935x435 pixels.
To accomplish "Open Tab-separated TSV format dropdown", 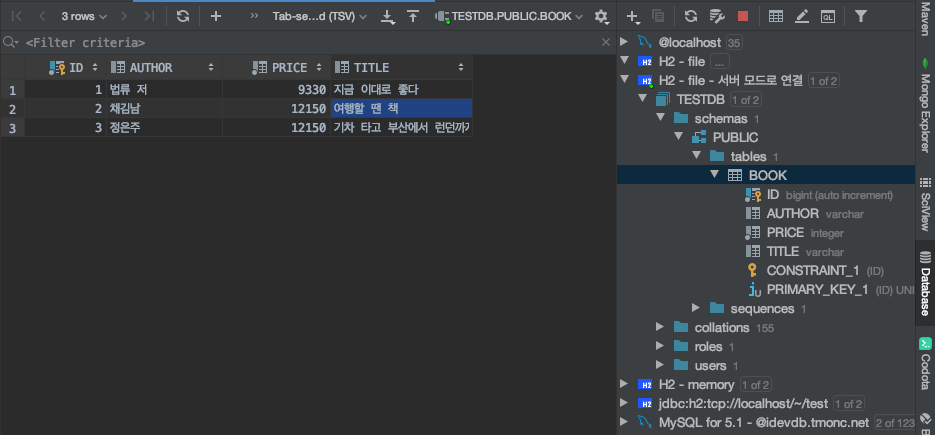I will point(320,16).
